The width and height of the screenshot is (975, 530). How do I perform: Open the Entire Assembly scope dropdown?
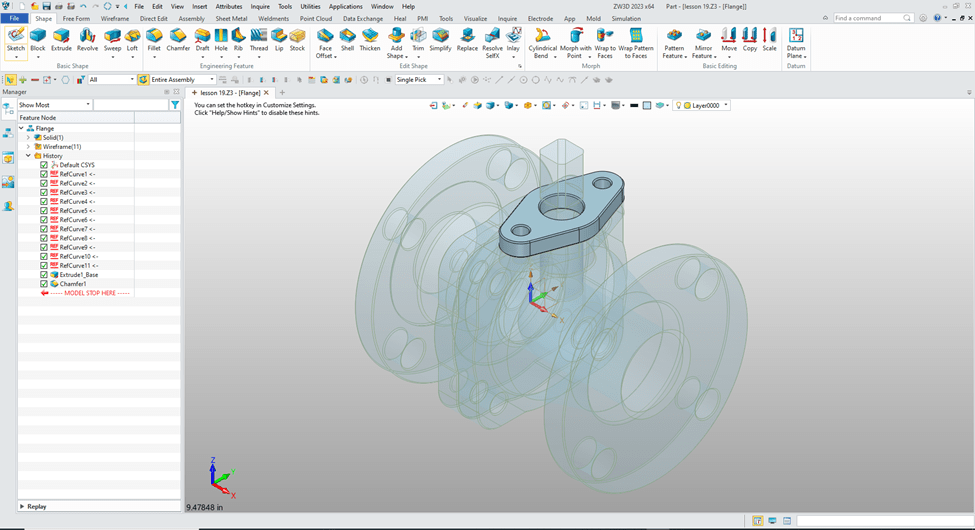211,80
